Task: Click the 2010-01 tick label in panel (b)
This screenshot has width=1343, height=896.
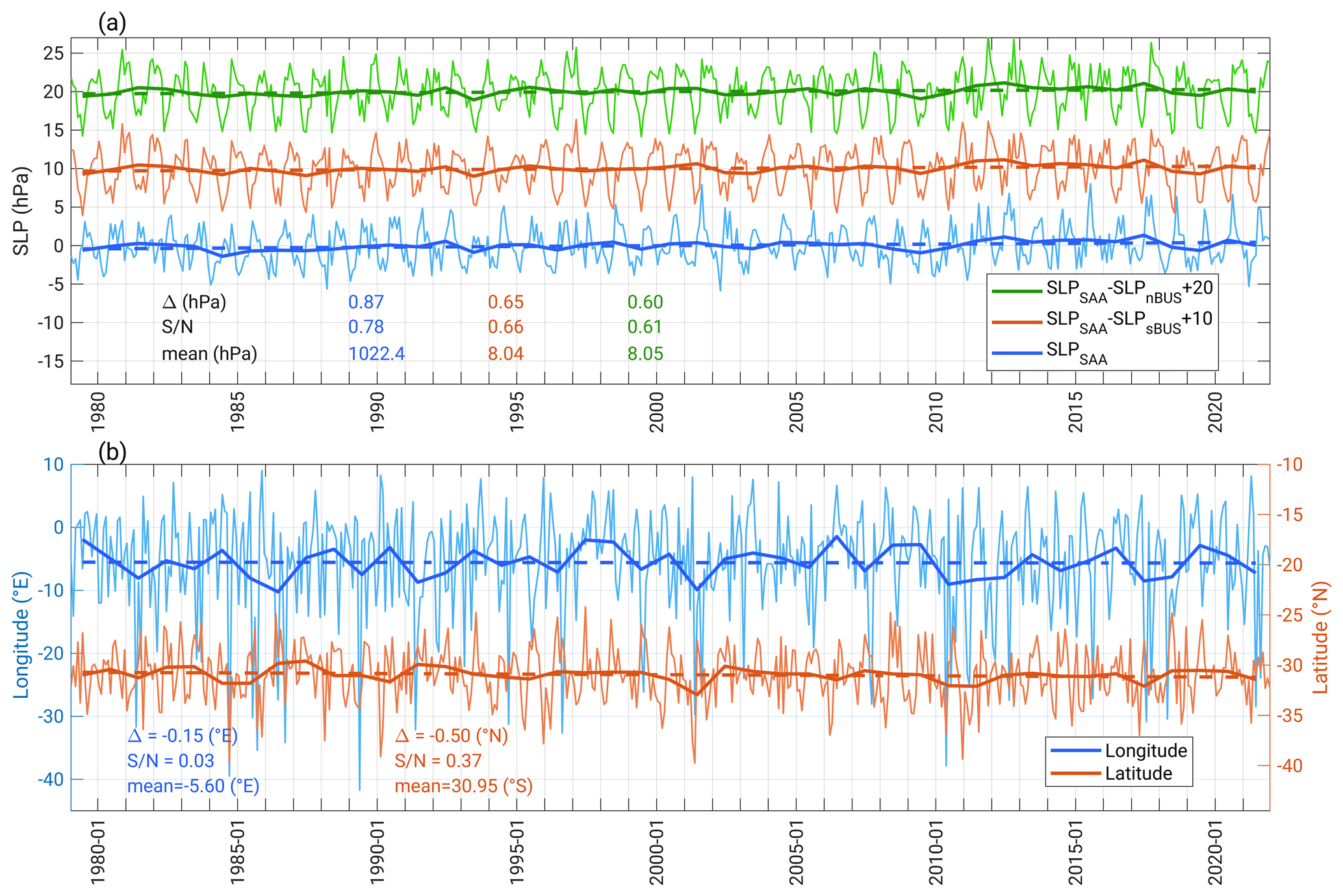Action: (936, 852)
